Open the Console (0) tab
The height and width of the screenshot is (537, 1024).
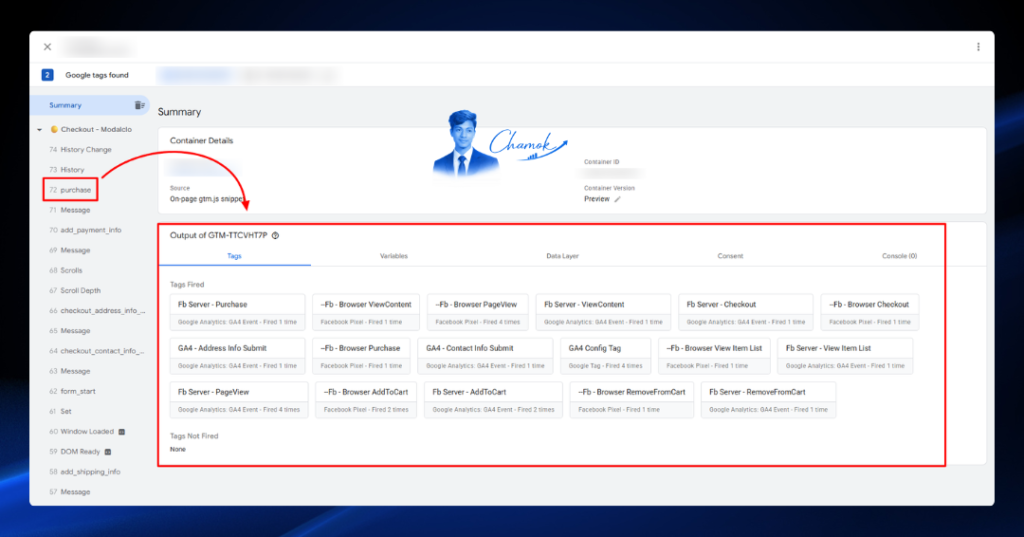tap(899, 256)
